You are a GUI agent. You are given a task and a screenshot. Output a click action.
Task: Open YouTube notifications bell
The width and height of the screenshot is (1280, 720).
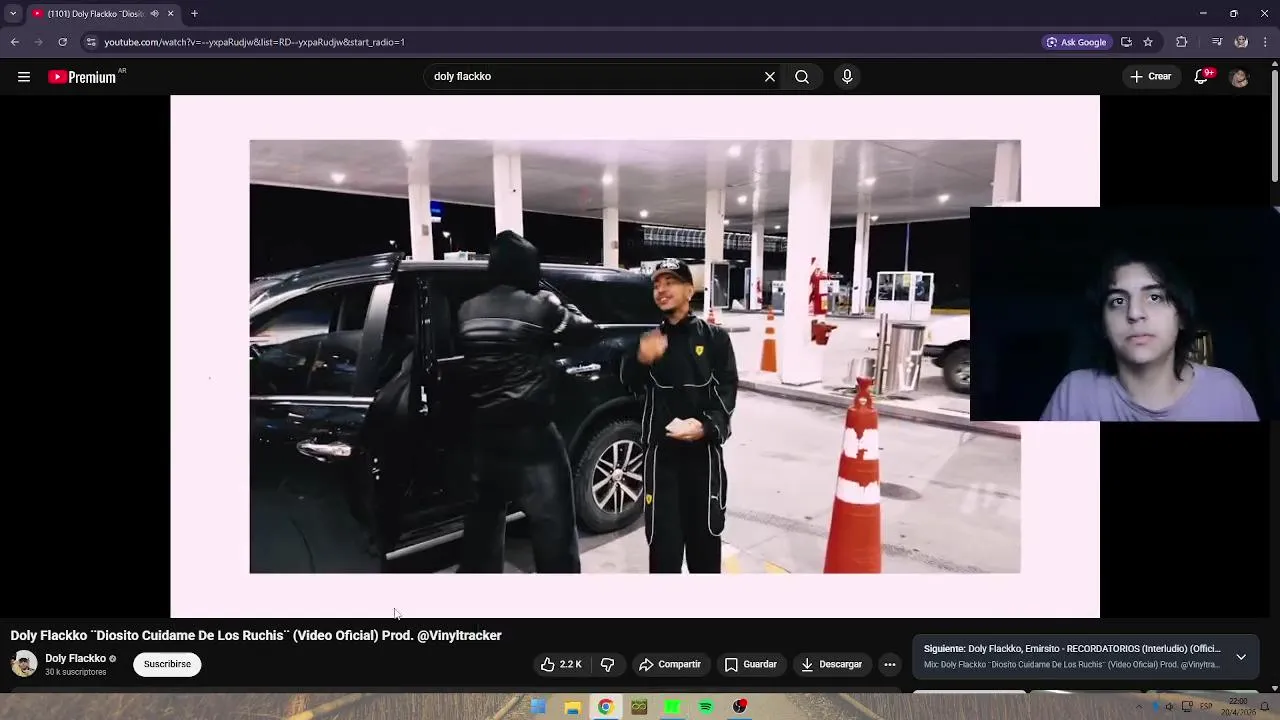[1201, 77]
